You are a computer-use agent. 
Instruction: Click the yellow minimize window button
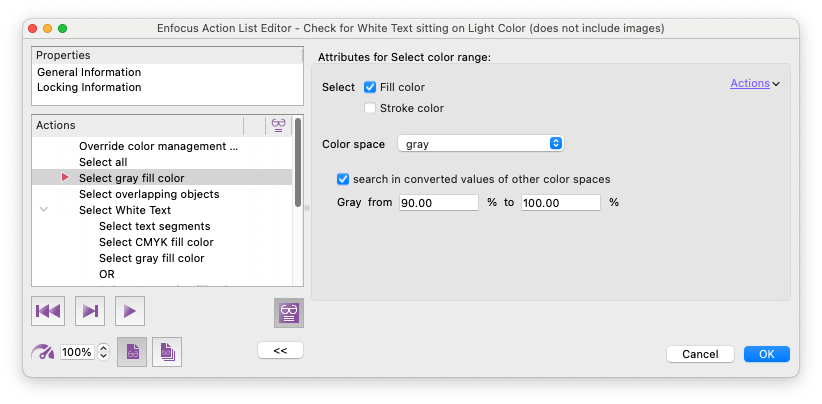click(48, 28)
